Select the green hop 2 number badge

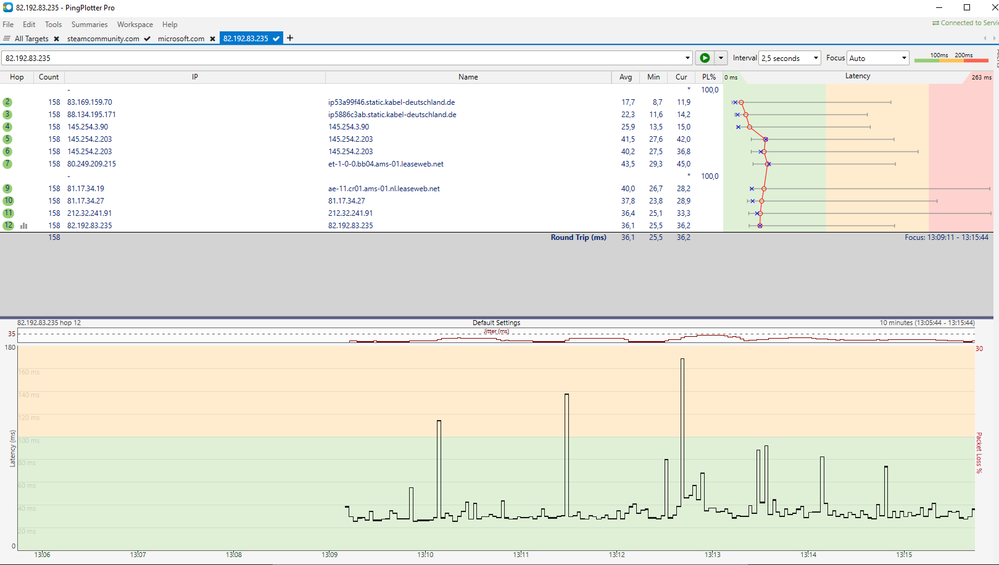point(8,102)
